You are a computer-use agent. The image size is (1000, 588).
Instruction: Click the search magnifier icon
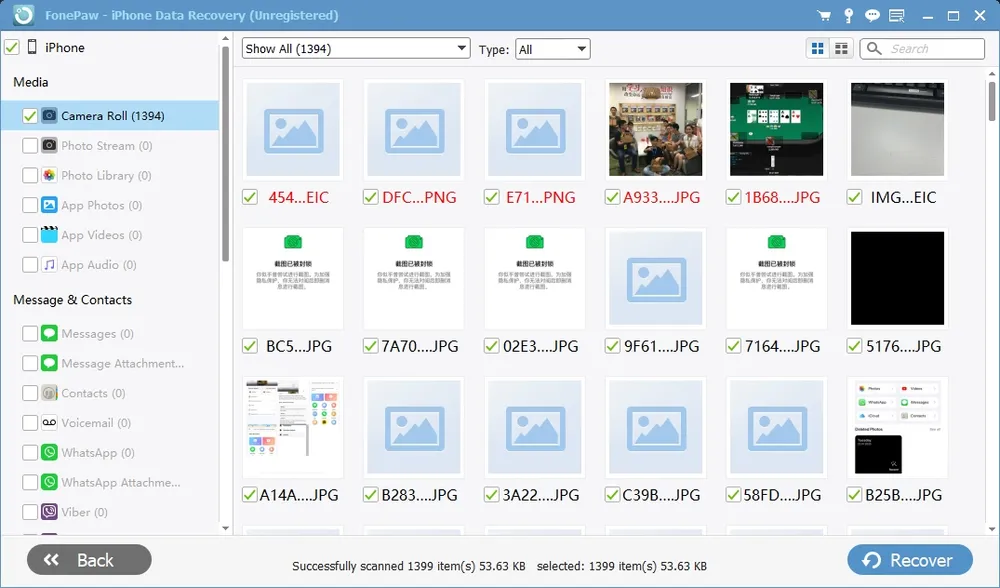[x=874, y=48]
